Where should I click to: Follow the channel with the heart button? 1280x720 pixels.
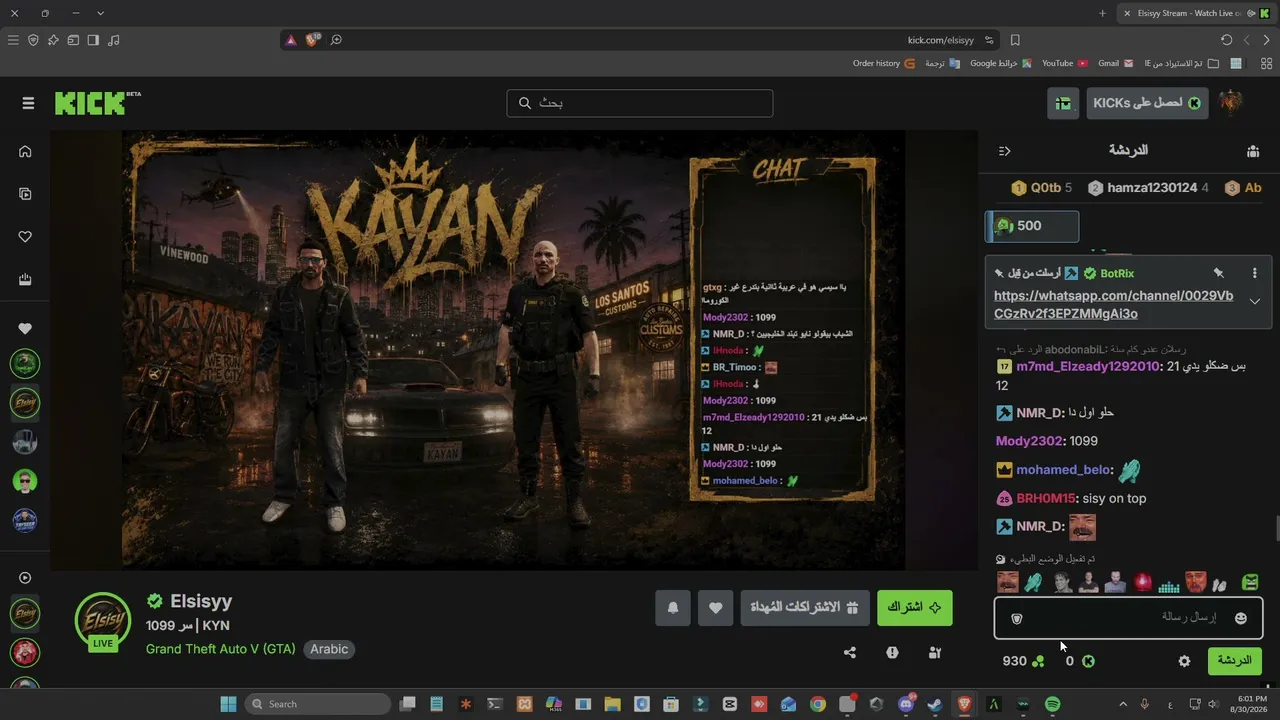(x=716, y=607)
